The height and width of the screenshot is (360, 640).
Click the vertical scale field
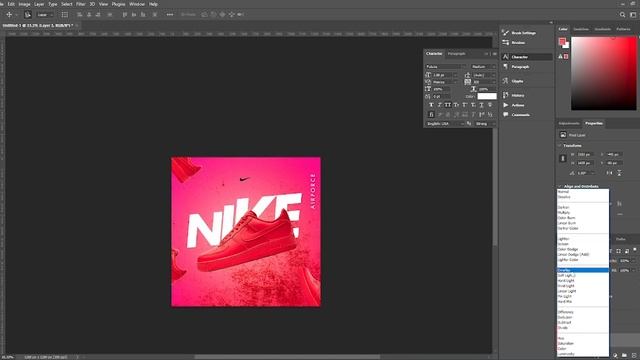point(441,89)
